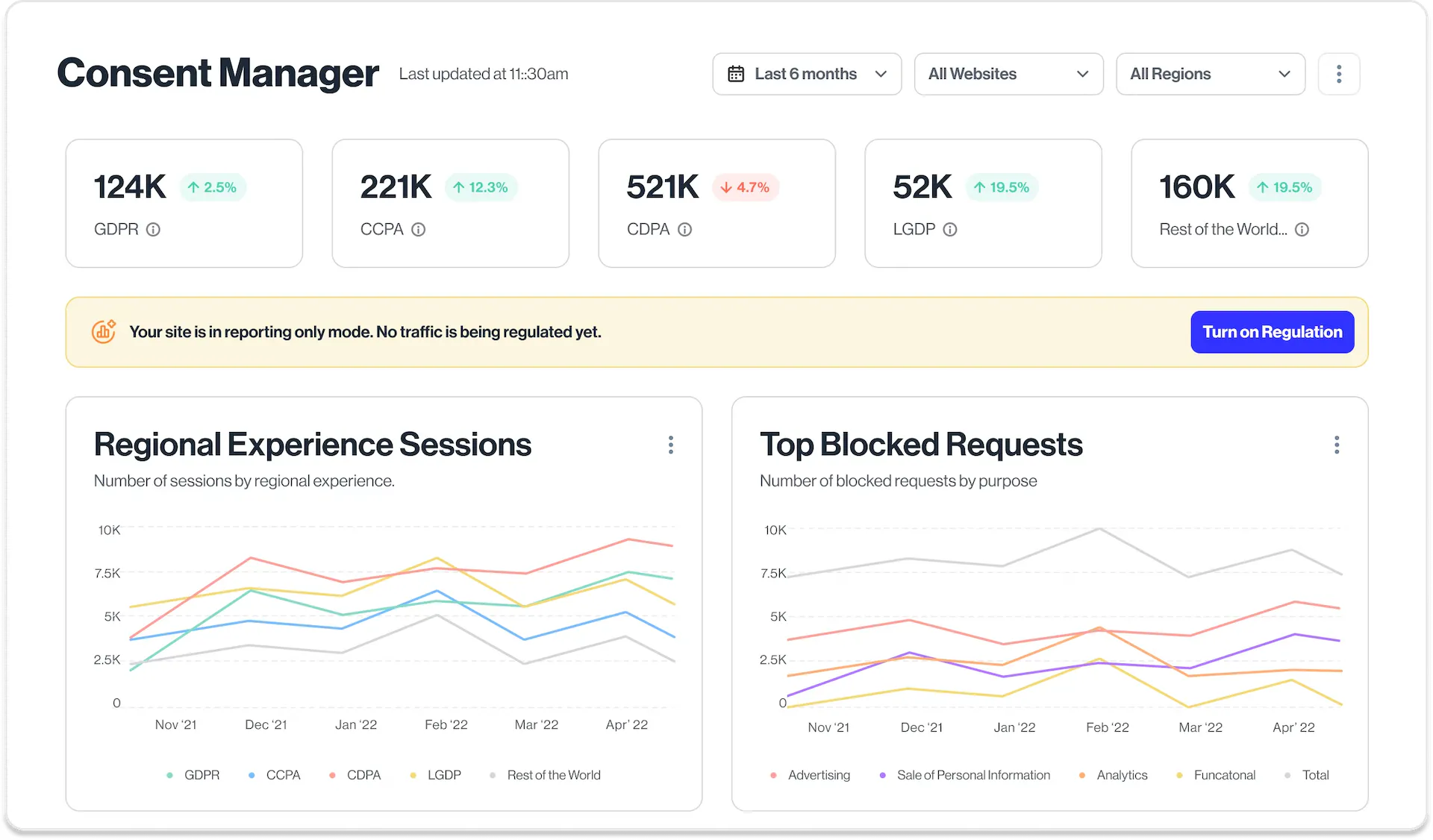Click the calendar icon in date filter

(x=736, y=74)
